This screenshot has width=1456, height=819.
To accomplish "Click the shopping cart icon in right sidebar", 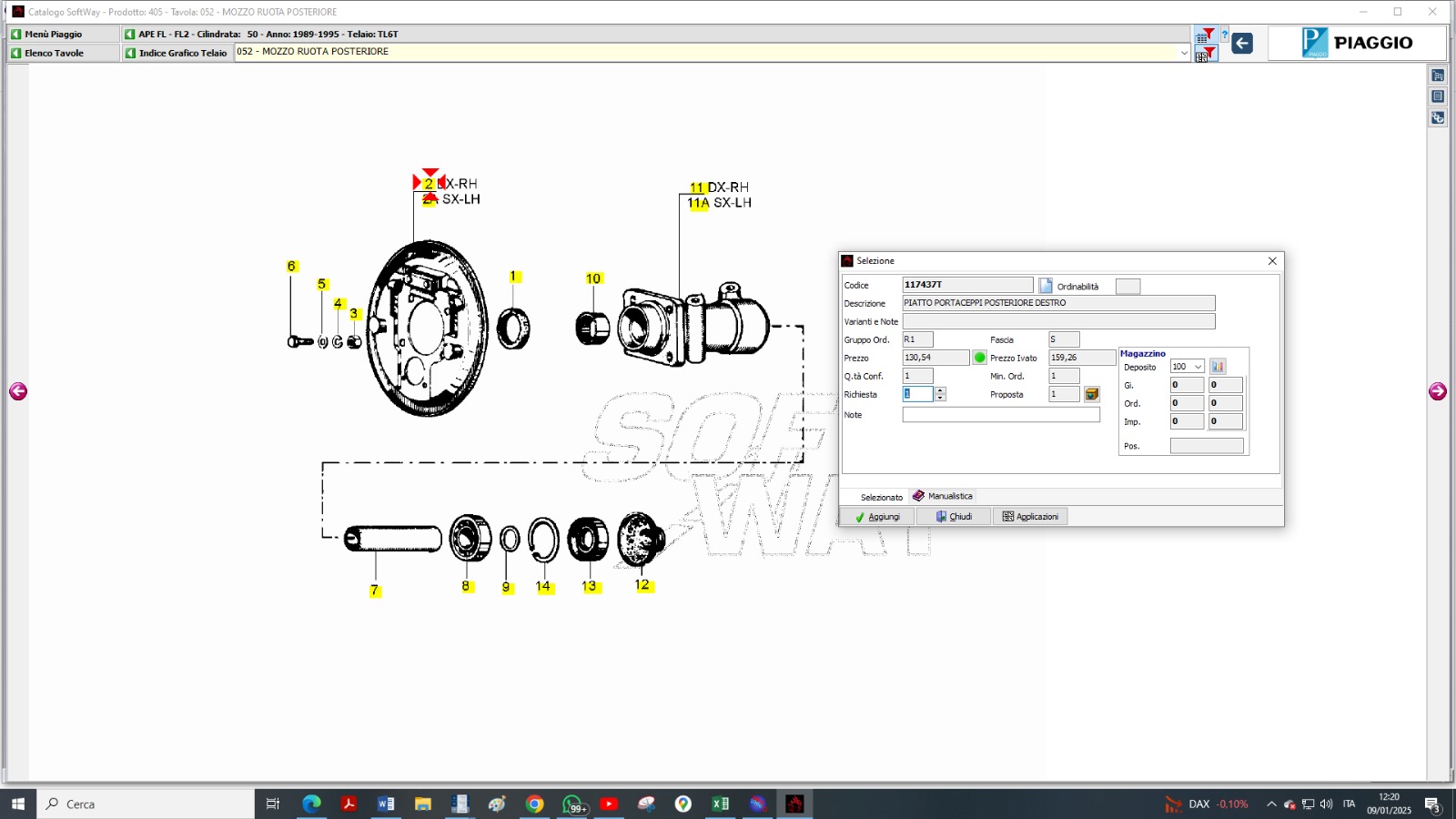I will click(1438, 76).
